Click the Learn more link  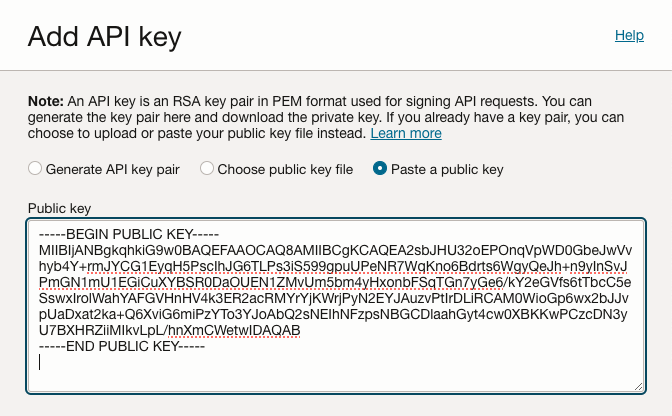[406, 133]
